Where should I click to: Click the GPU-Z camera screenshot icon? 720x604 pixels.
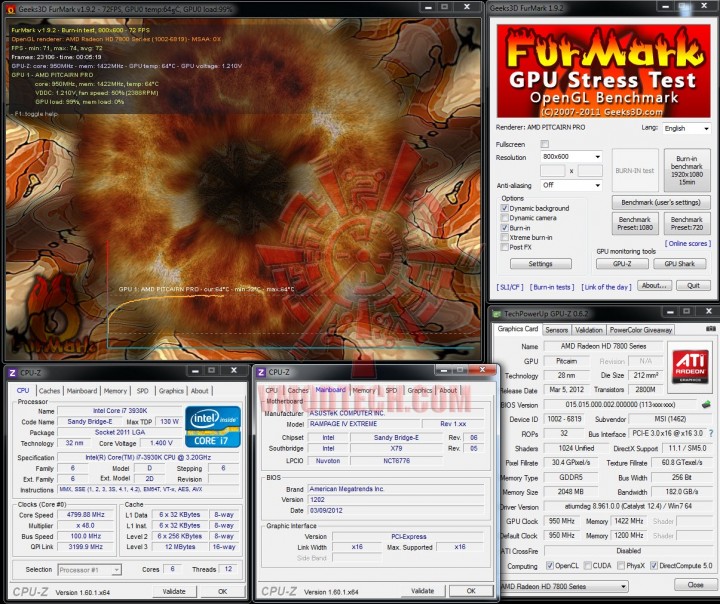[710, 329]
